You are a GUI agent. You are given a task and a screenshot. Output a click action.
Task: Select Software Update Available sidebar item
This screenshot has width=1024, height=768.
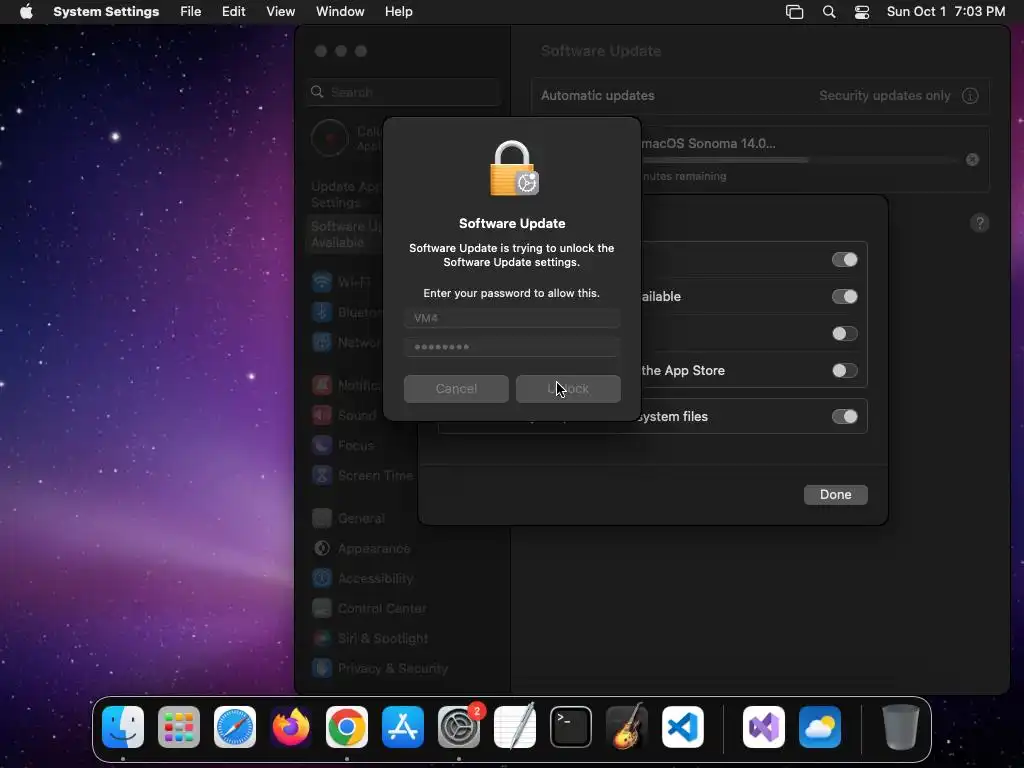point(346,234)
